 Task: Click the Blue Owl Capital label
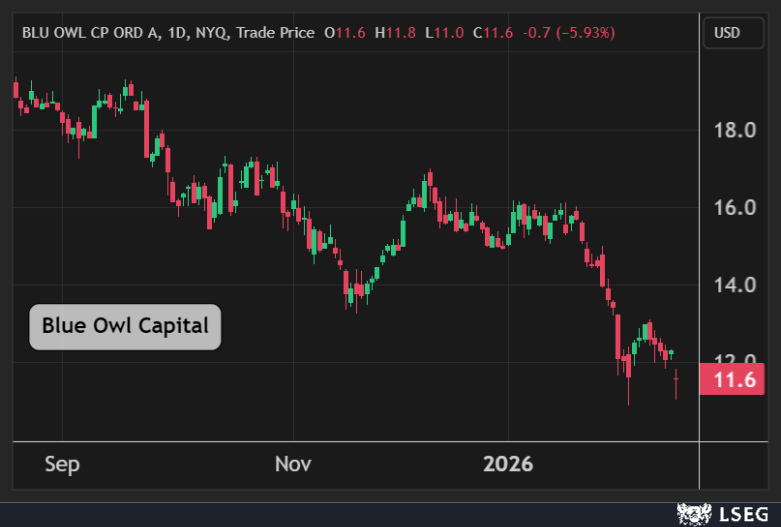125,326
